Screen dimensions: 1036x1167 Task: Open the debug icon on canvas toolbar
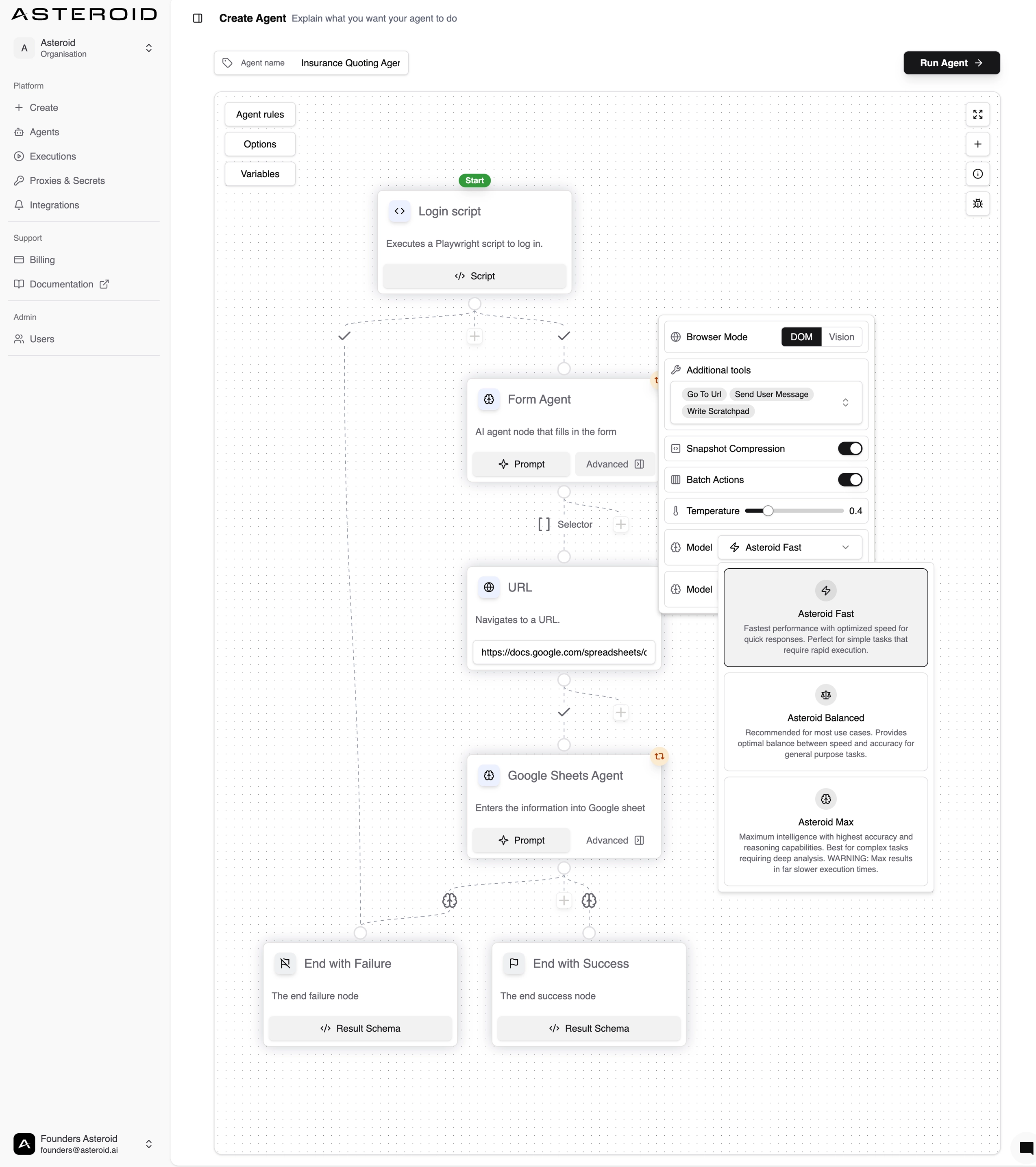point(978,203)
